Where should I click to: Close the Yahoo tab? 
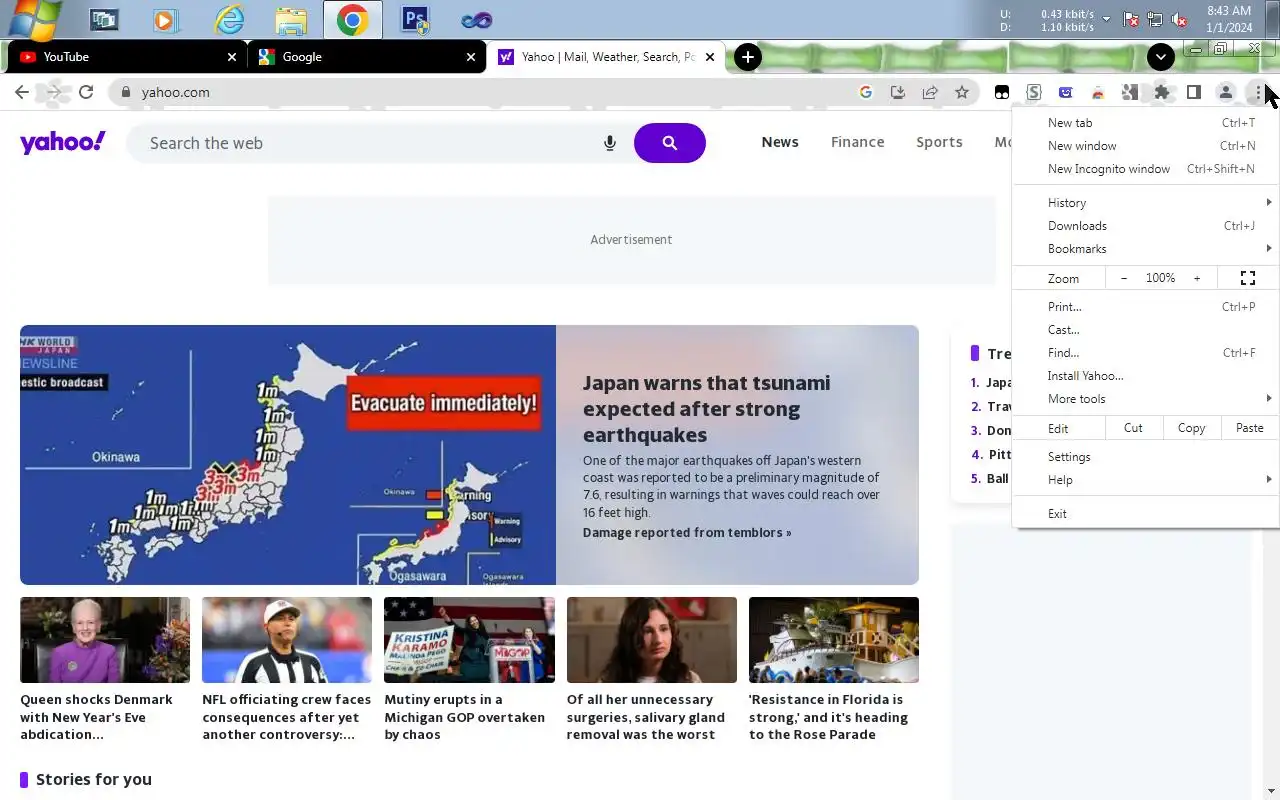click(x=710, y=57)
